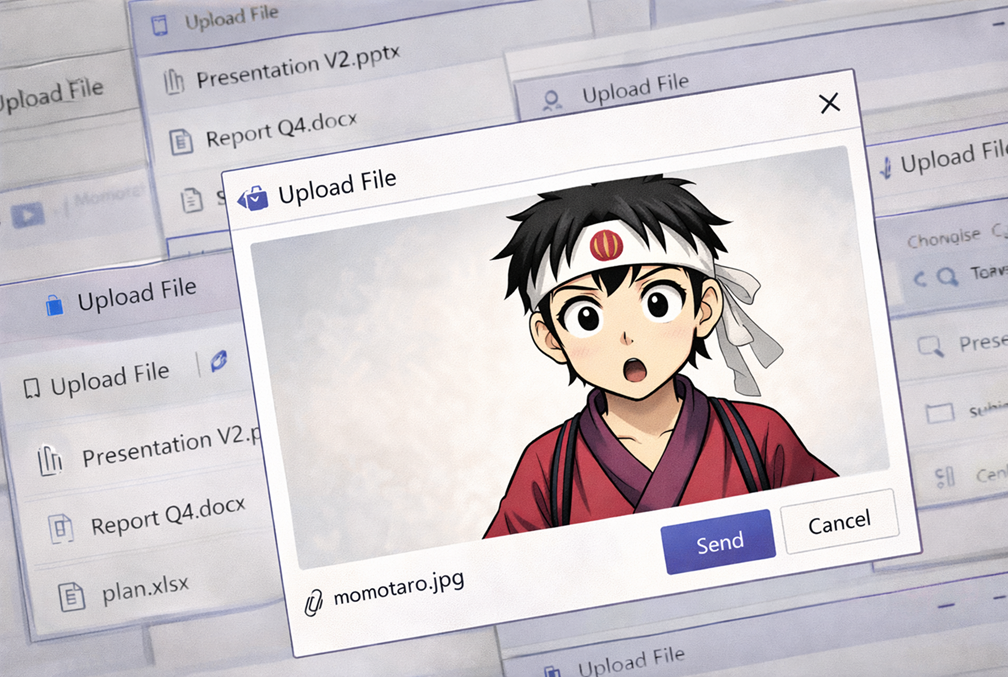1008x677 pixels.
Task: Click the blue pencil edit icon
Action: [x=218, y=362]
